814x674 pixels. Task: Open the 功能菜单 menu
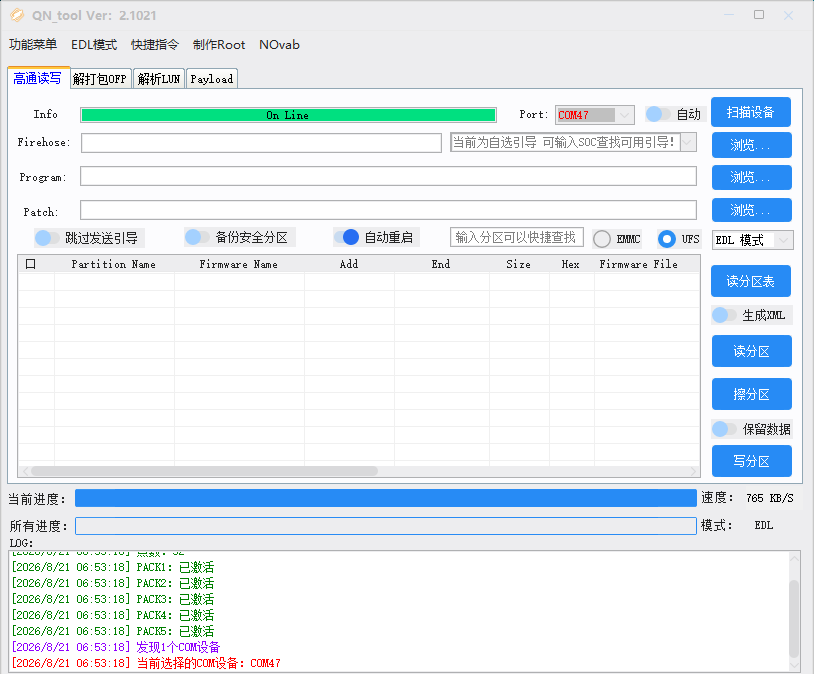[x=33, y=45]
